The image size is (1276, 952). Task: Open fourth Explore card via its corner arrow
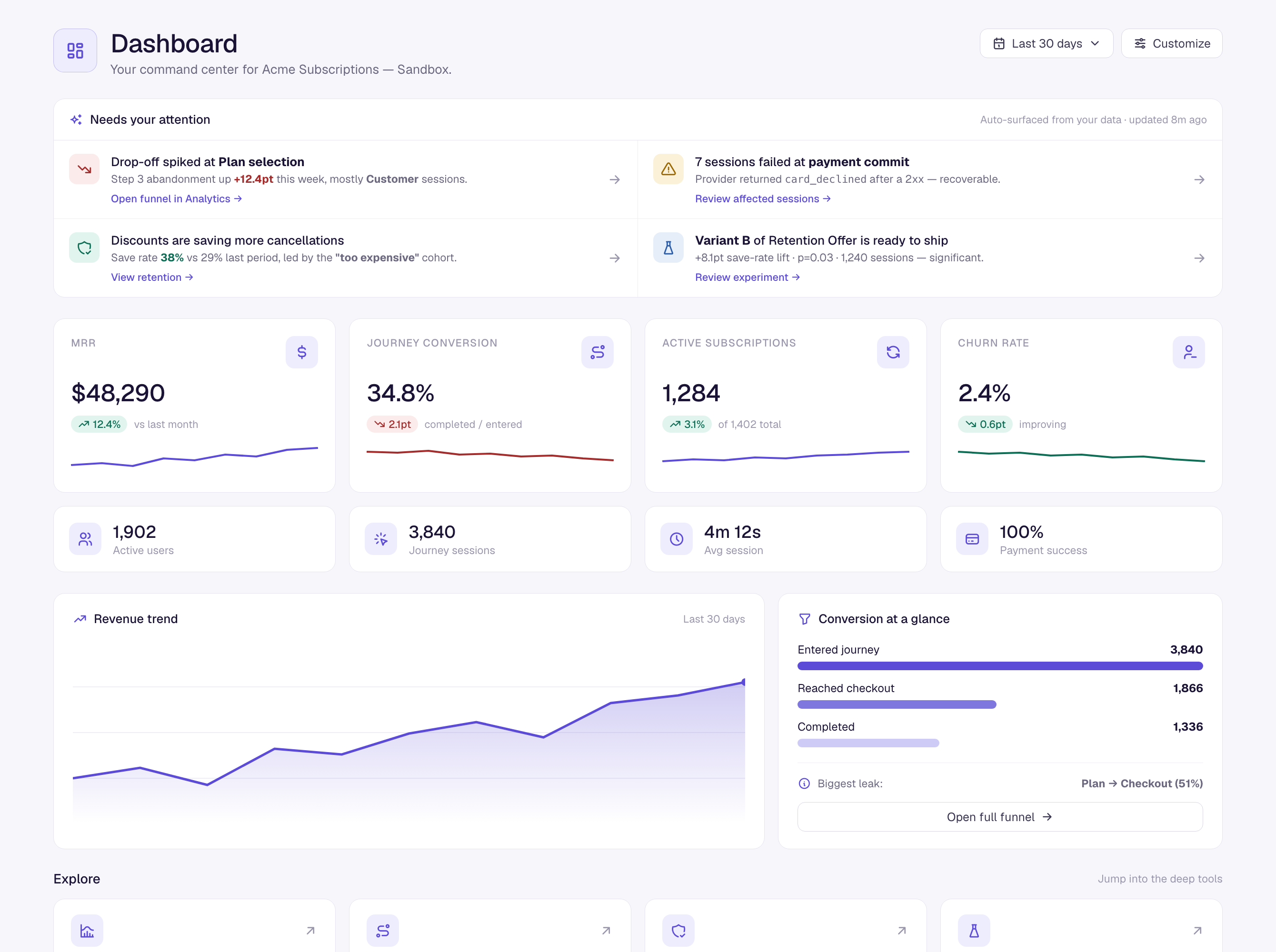pos(1197,931)
